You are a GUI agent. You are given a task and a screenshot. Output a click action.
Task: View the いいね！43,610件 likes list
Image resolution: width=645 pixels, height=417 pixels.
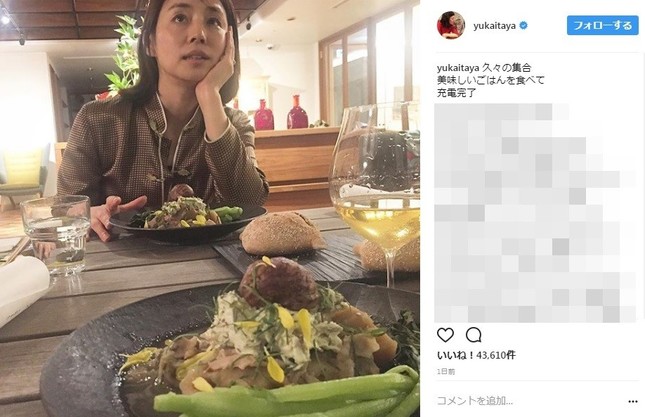tap(476, 355)
